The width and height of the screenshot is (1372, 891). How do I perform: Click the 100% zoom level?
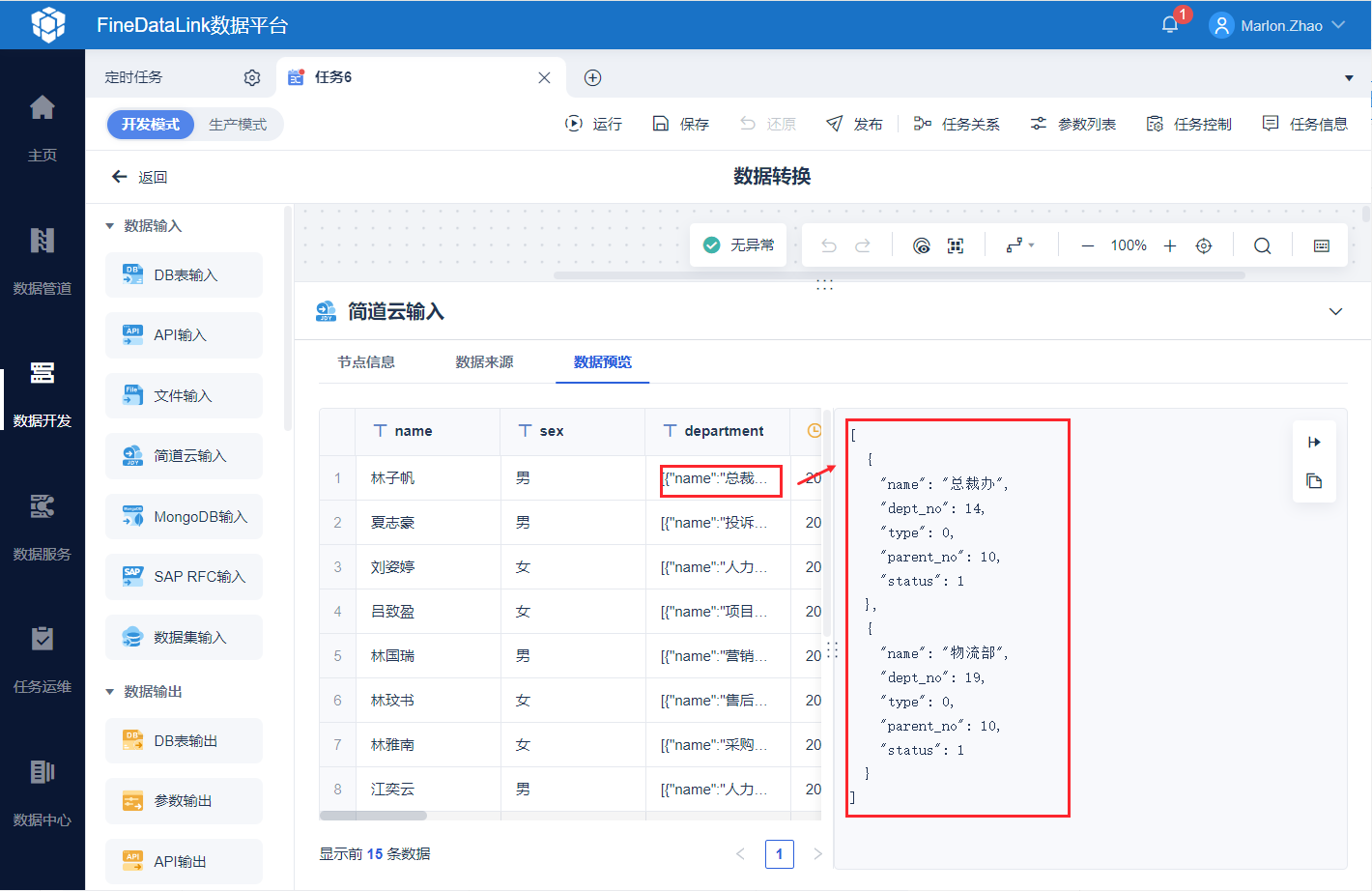click(1129, 245)
